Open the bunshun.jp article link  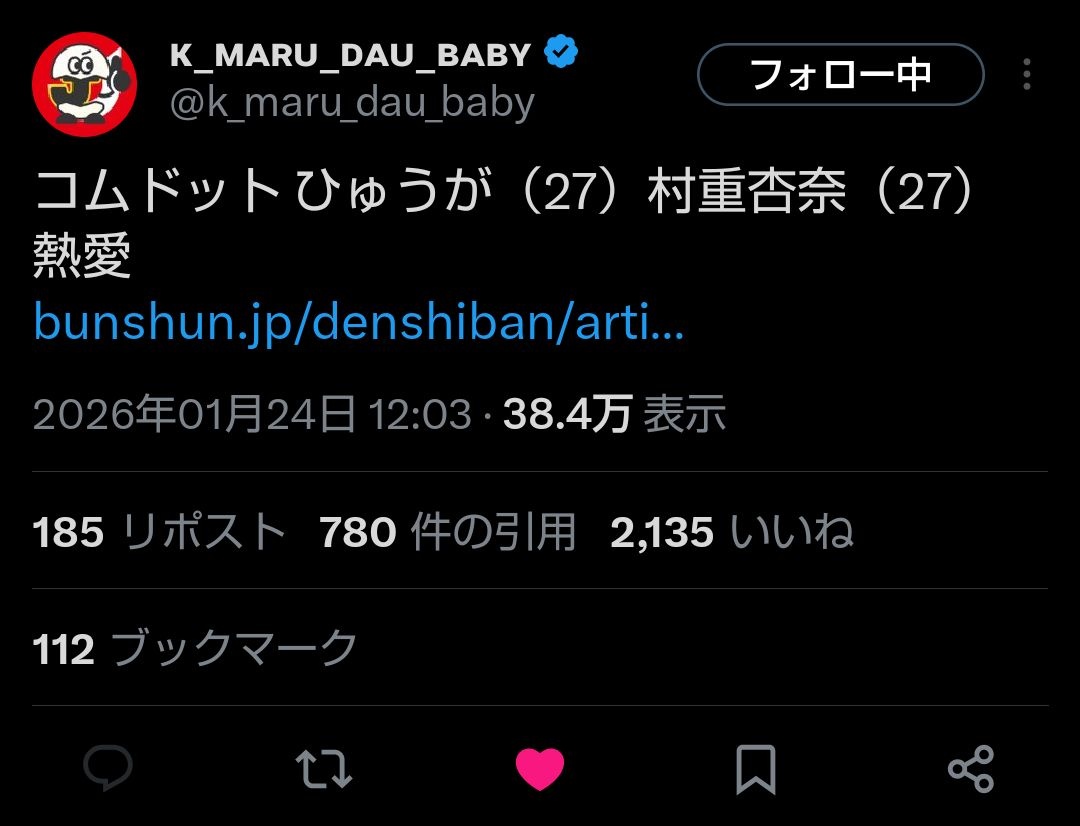(x=359, y=322)
